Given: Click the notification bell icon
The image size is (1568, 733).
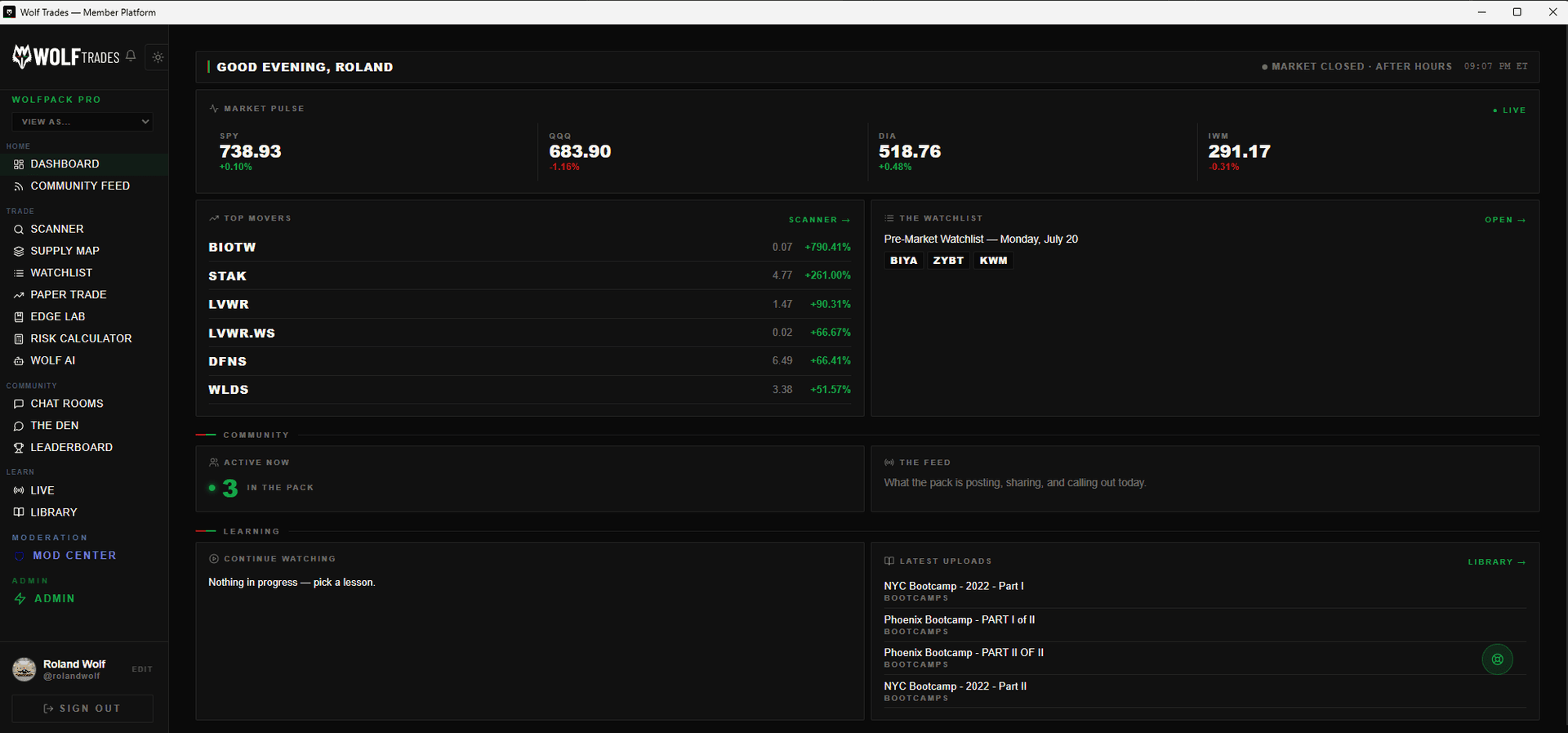Looking at the screenshot, I should click(131, 56).
